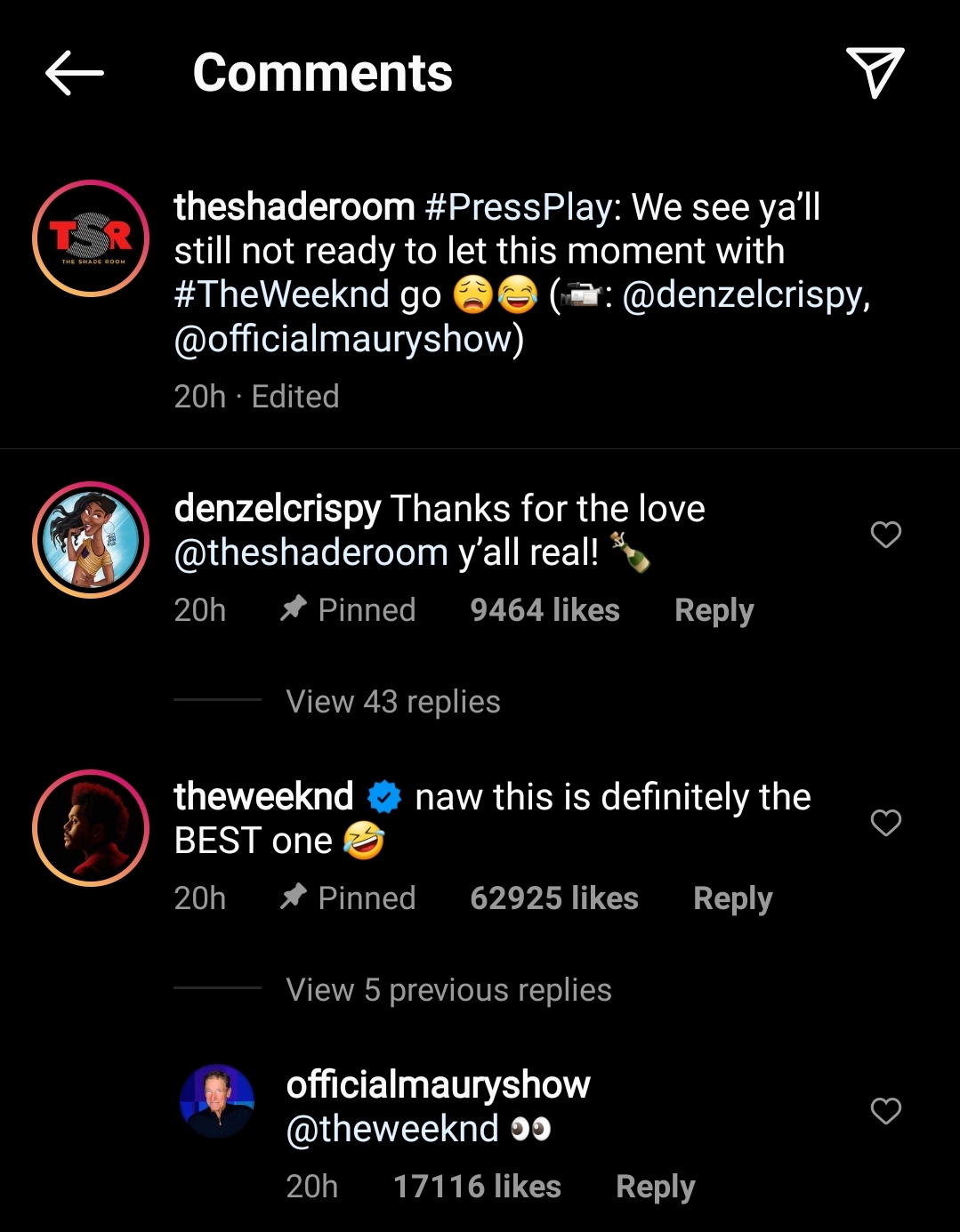Open officialmauryshow's profile picture

[217, 1101]
